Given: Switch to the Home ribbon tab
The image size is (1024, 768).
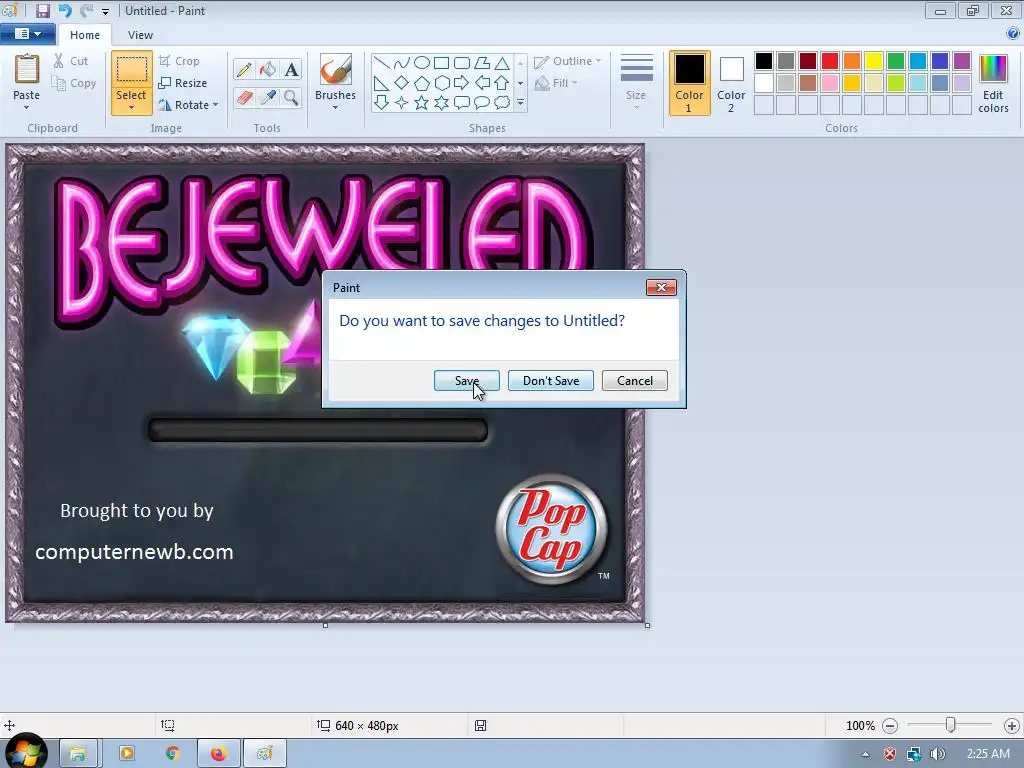Looking at the screenshot, I should pos(85,35).
